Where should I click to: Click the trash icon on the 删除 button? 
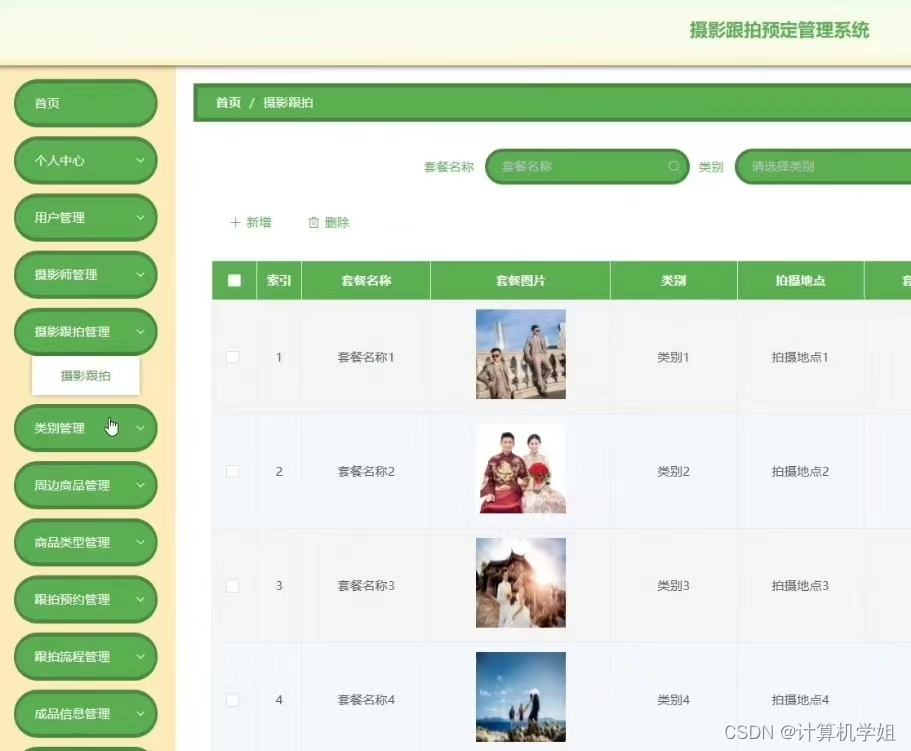pos(313,222)
